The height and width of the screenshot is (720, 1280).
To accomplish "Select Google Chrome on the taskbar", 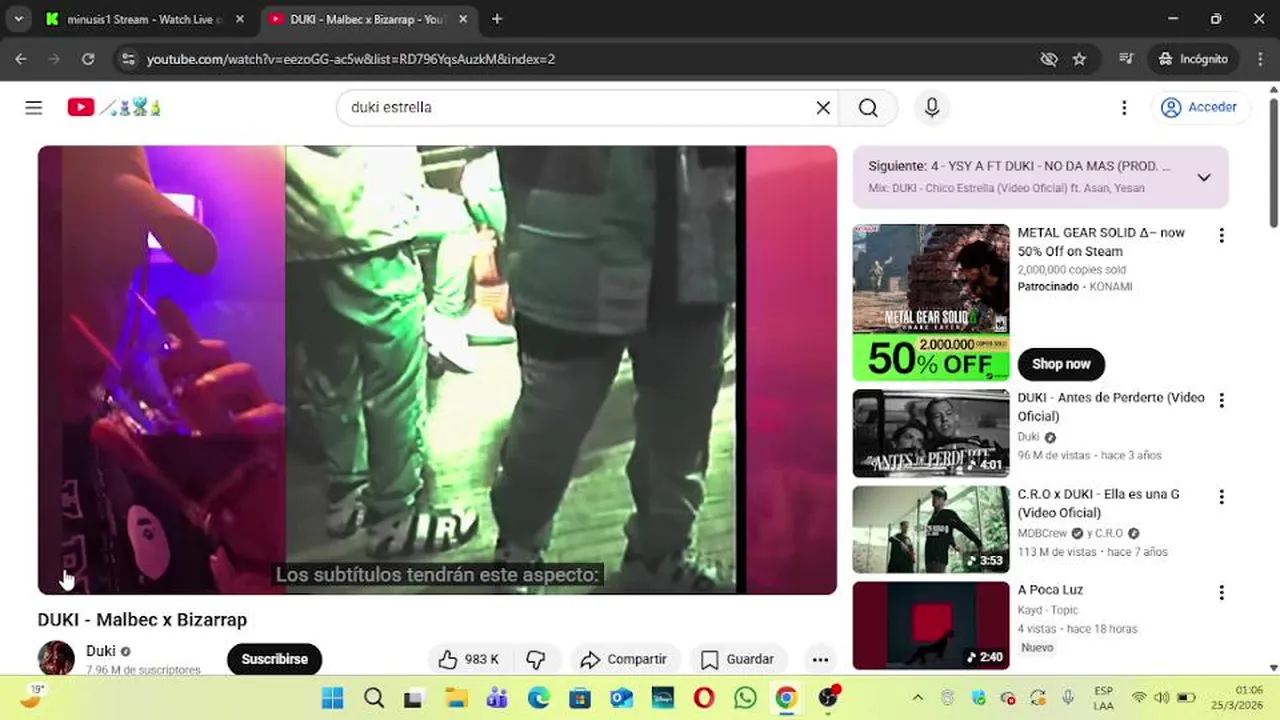I will 786,697.
